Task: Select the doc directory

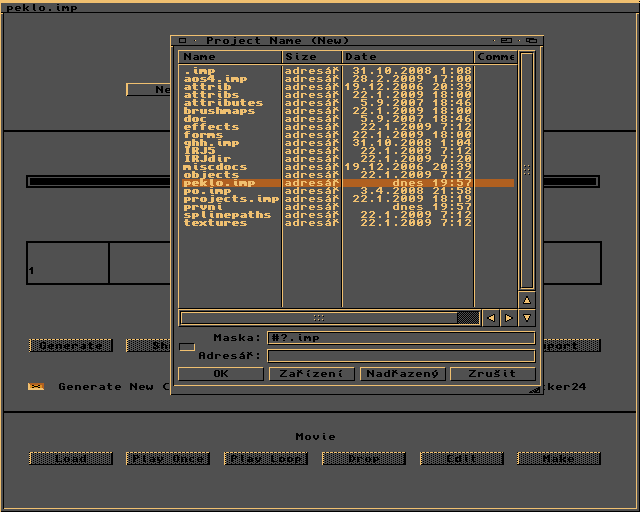Action: [348, 119]
